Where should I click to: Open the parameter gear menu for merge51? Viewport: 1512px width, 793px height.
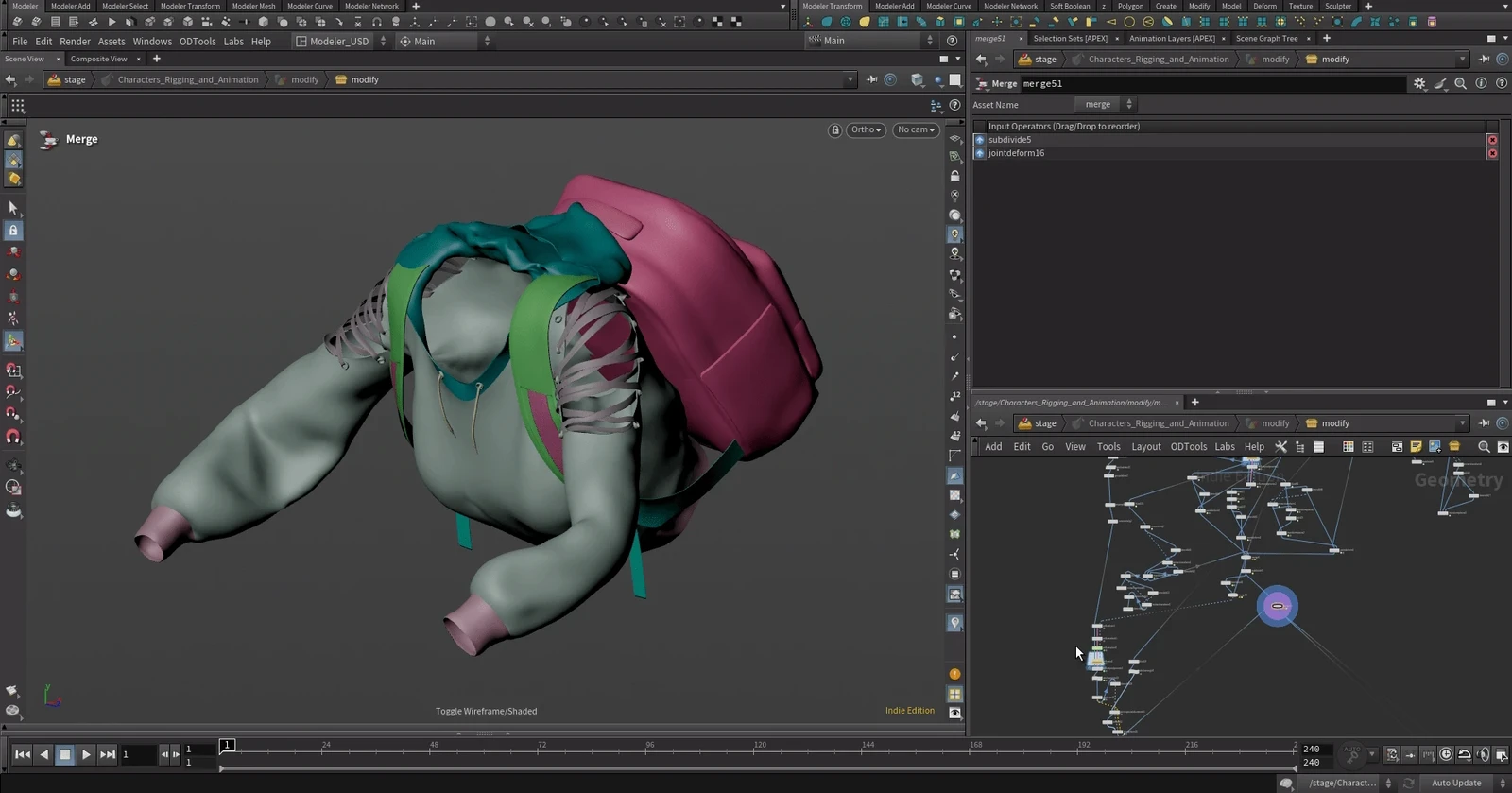click(1419, 83)
